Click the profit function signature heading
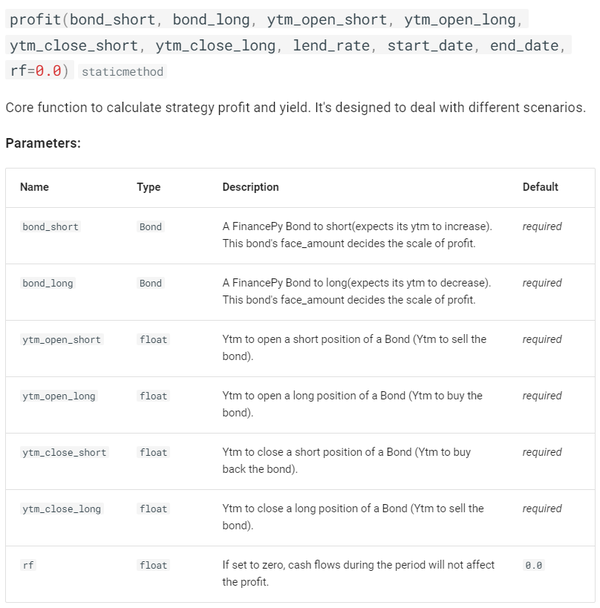The image size is (600, 608). pyautogui.click(x=288, y=45)
